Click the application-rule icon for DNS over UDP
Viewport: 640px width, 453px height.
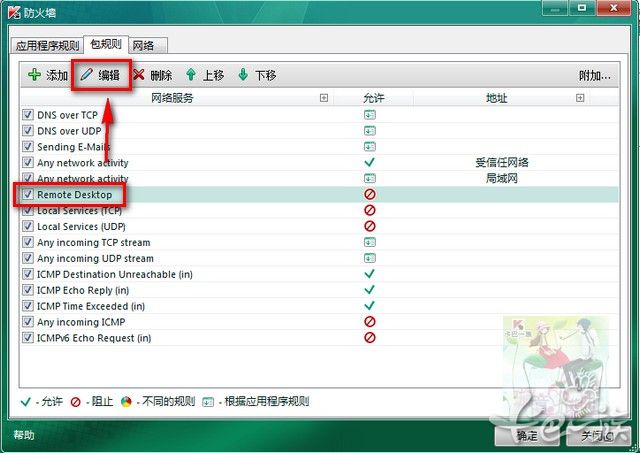(370, 131)
